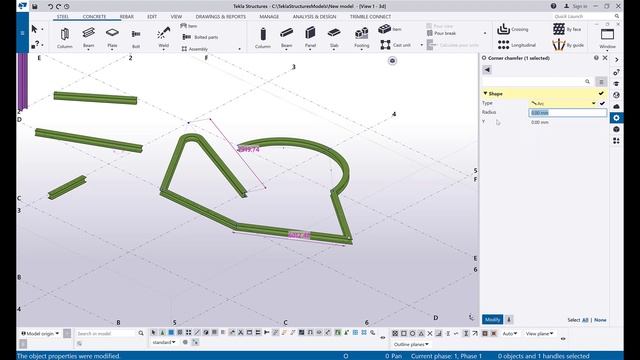Open the REBAR ribbon tab
Screen dimensions: 640x360
[127, 17]
